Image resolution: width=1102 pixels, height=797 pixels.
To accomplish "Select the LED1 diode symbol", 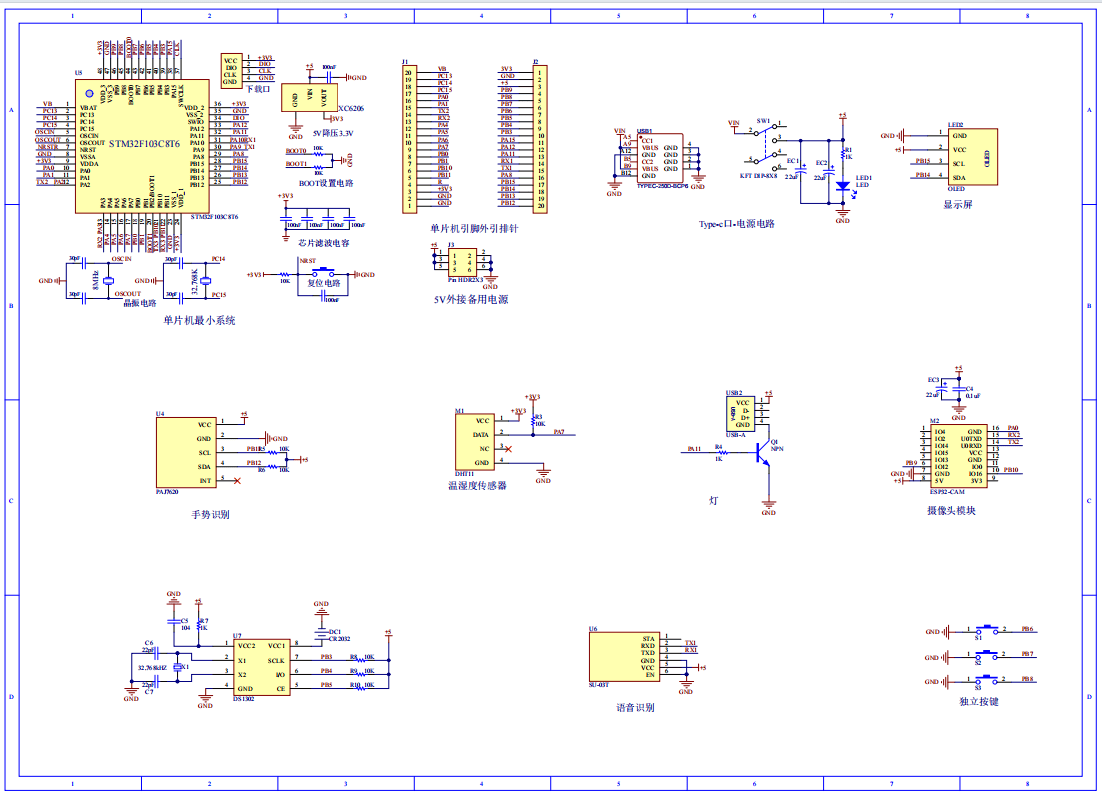I will coord(842,185).
